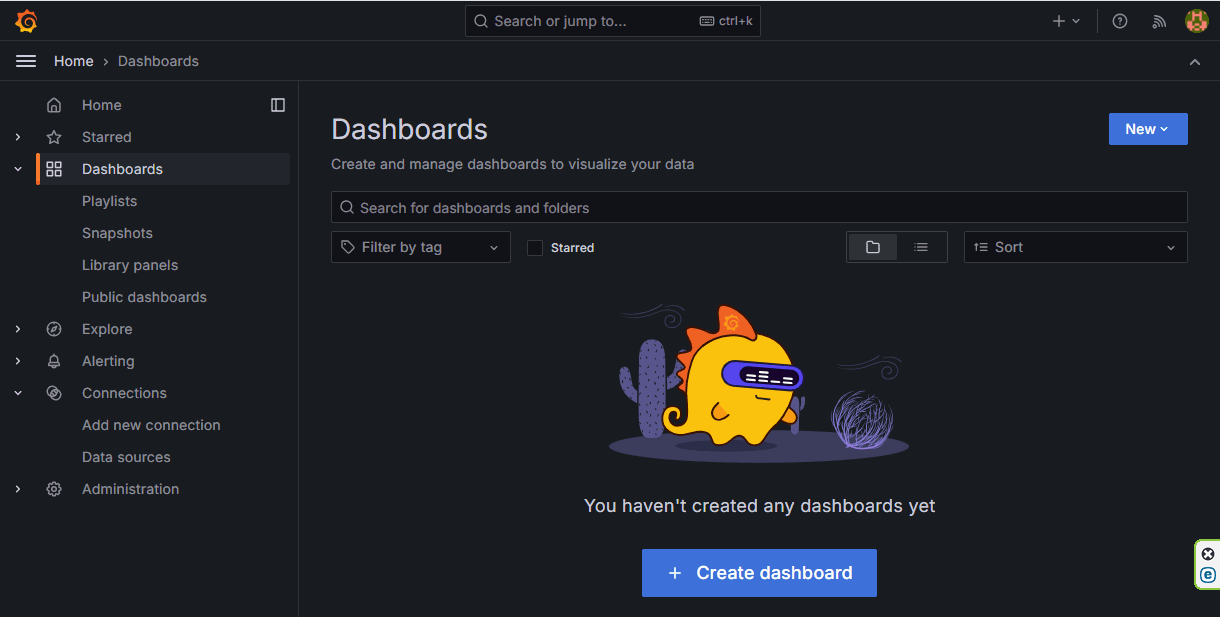1220x617 pixels.
Task: Open the news feed RSS icon
Action: (1159, 21)
